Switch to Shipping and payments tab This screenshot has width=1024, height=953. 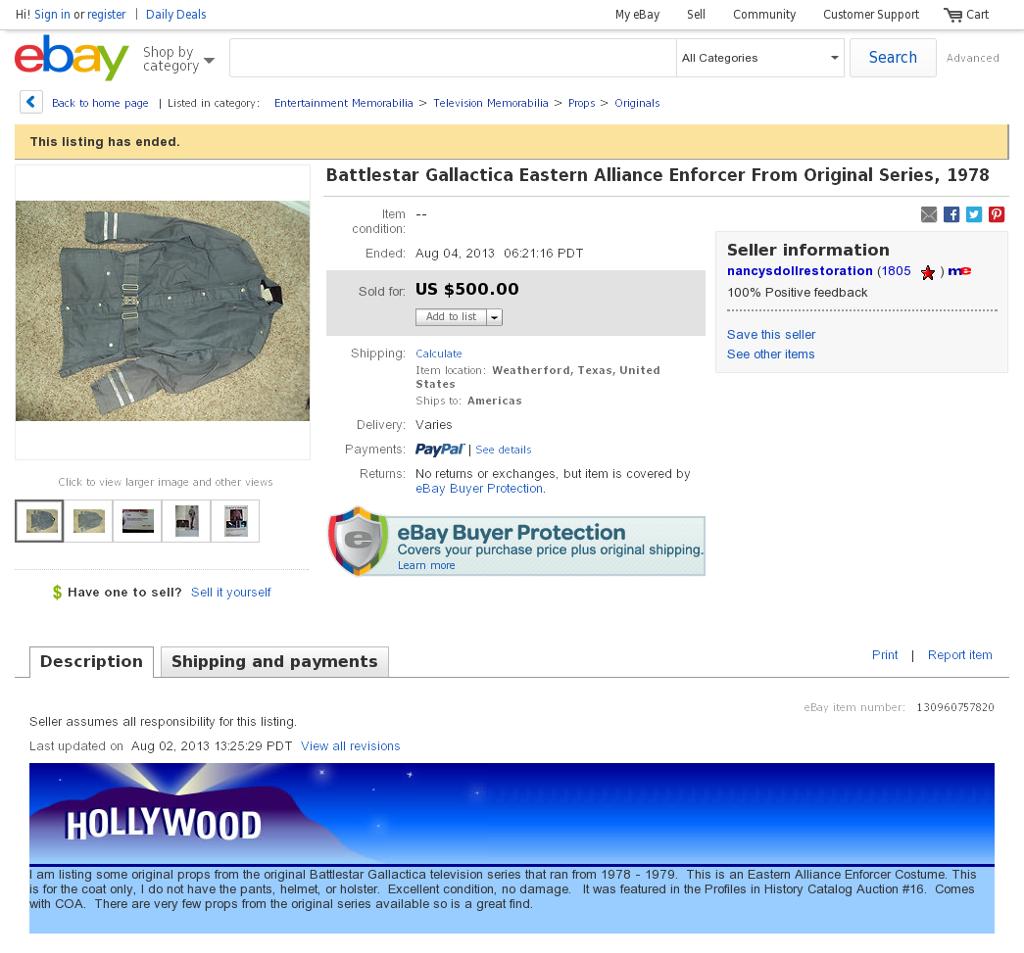tap(274, 662)
